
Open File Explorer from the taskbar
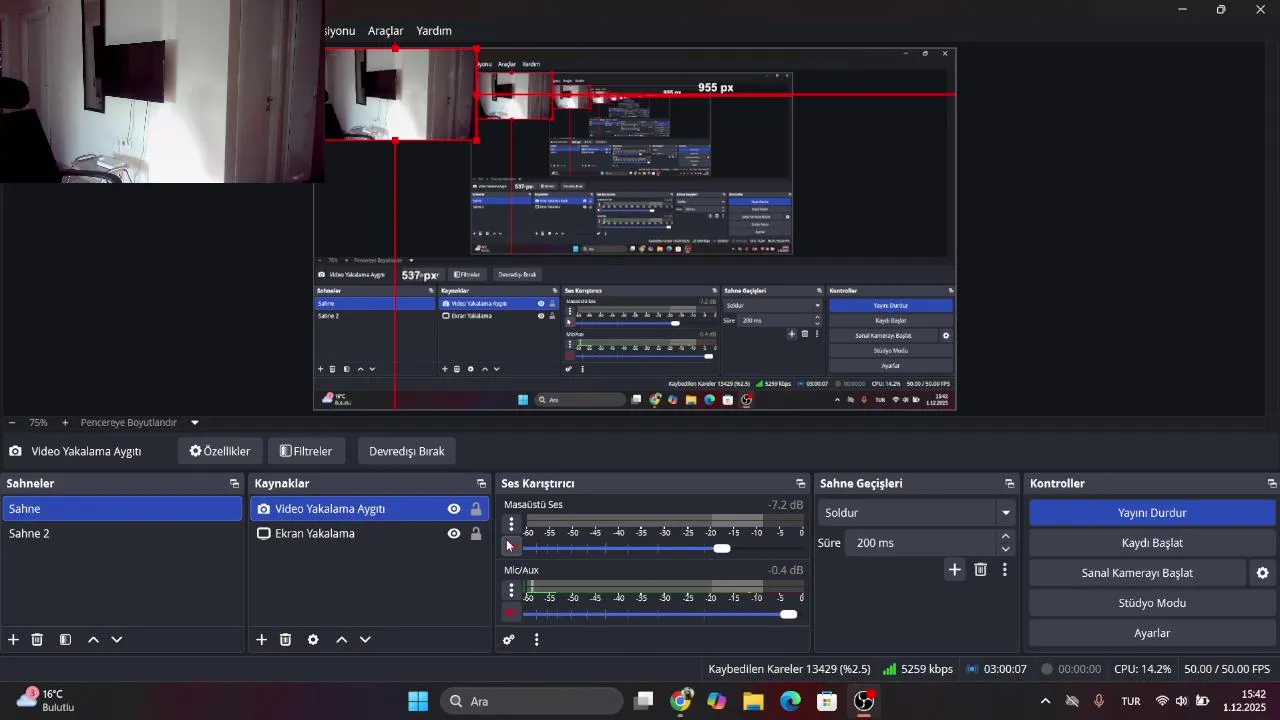pyautogui.click(x=754, y=701)
